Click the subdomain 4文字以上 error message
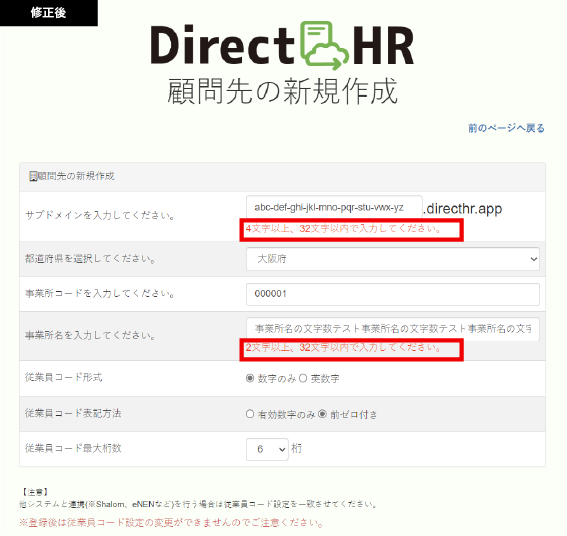 click(344, 229)
